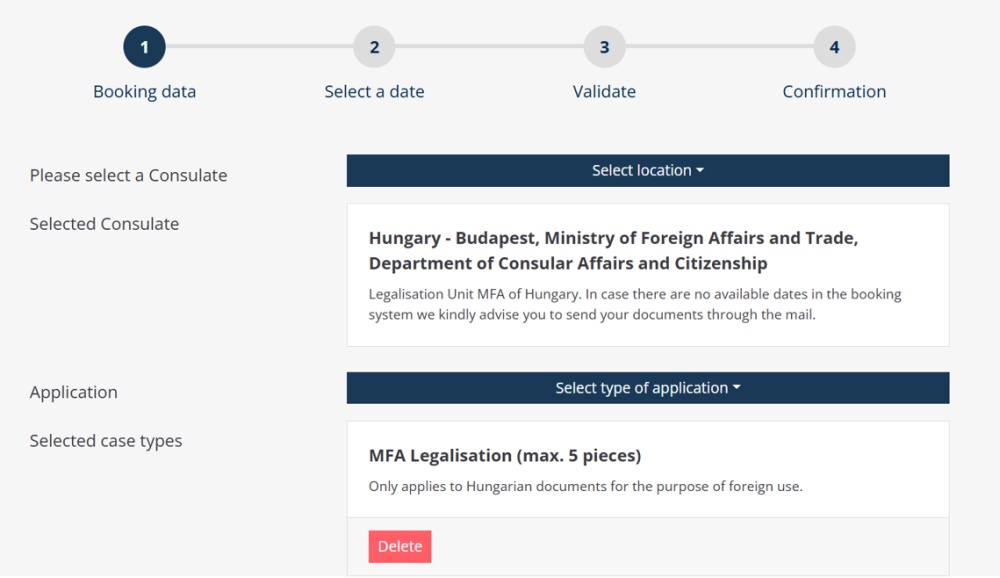Select the 'Validate' step label
The width and height of the screenshot is (1000, 578).
pos(604,91)
